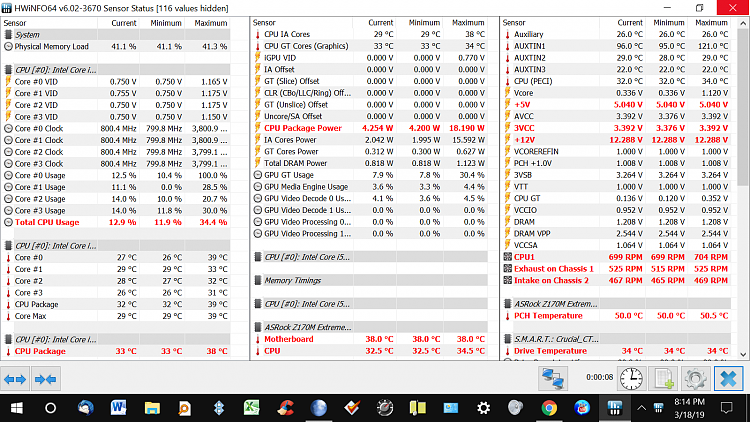This screenshot has height=422, width=750.
Task: Open the Windows Start menu
Action: (x=17, y=408)
